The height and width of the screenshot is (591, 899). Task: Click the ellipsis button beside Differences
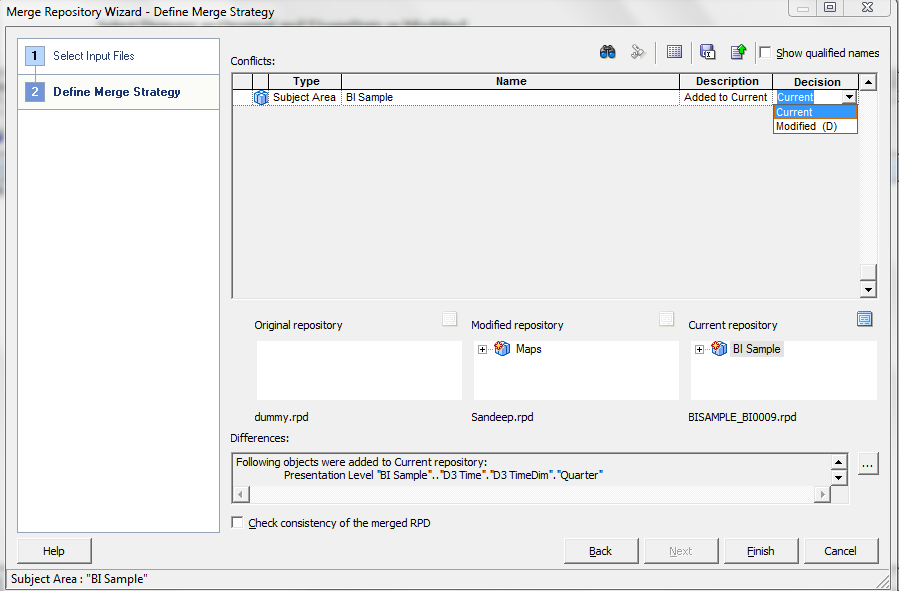867,463
